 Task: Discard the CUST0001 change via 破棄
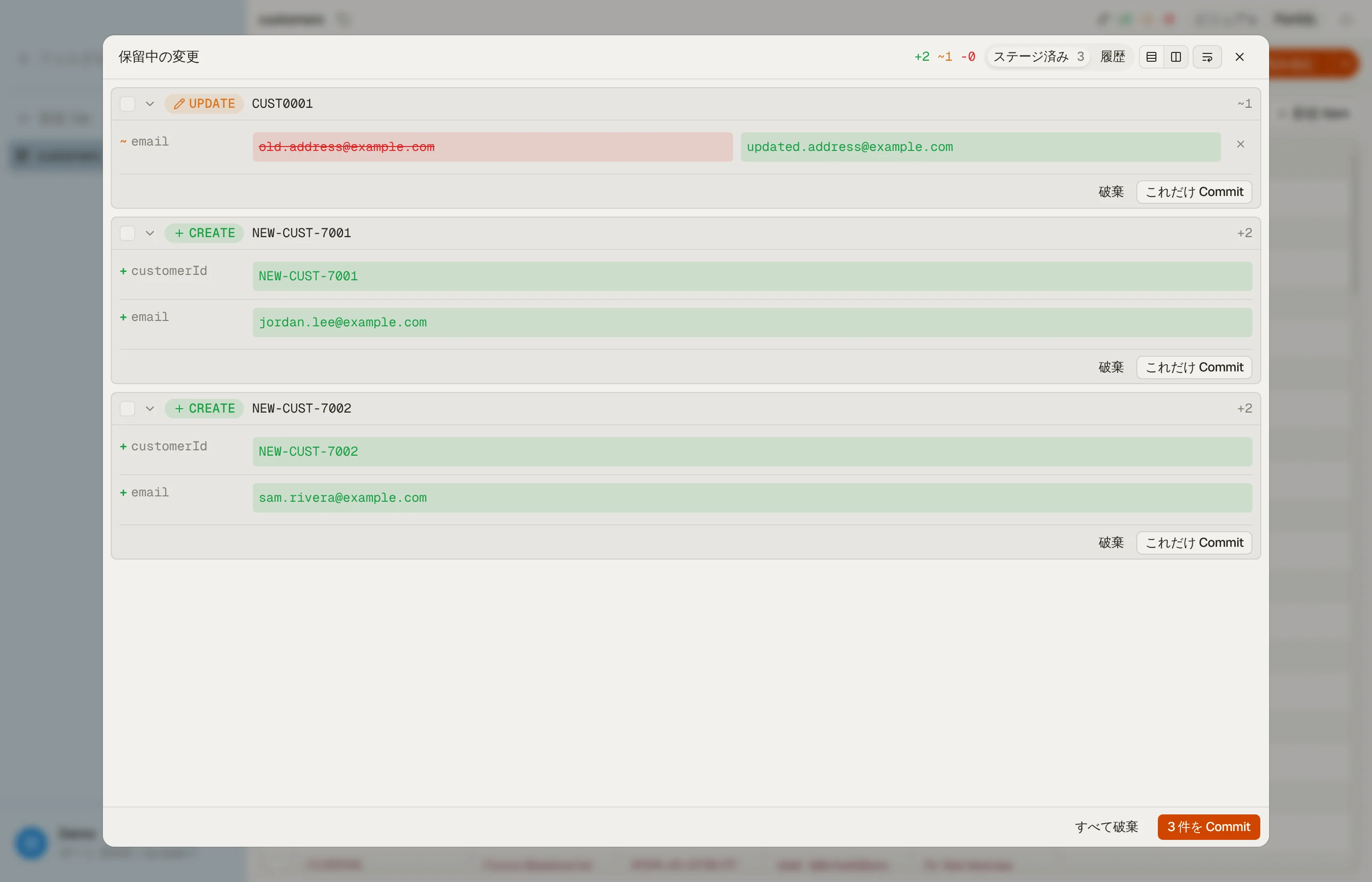(1111, 192)
